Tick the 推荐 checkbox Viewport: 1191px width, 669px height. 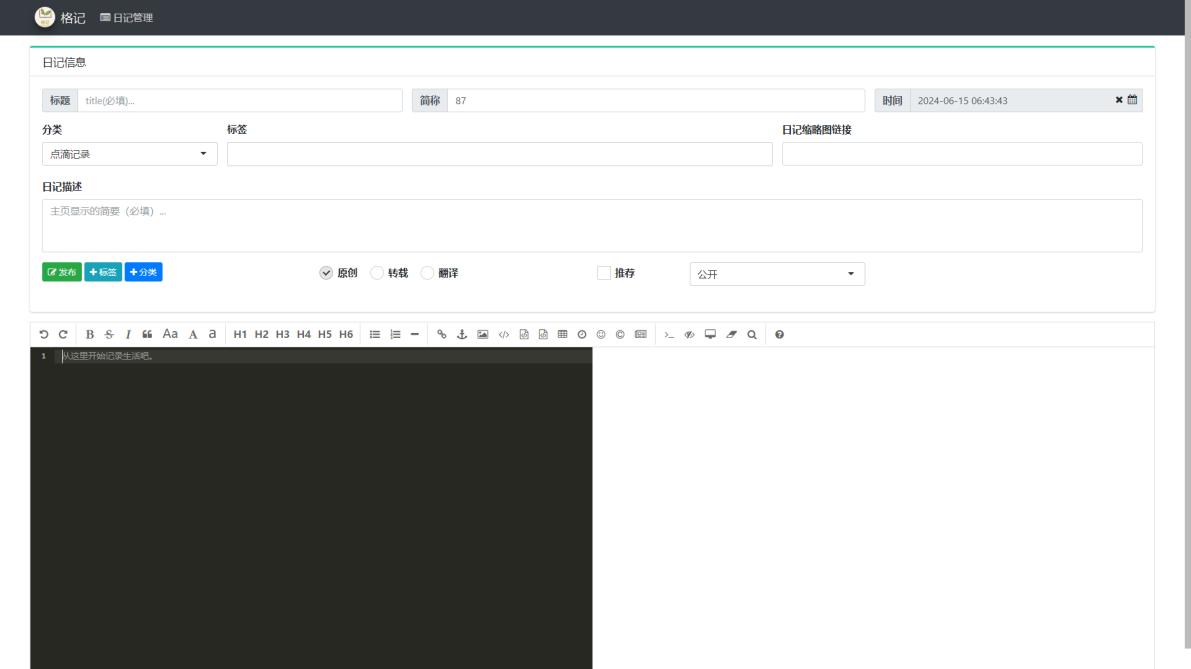[x=603, y=273]
